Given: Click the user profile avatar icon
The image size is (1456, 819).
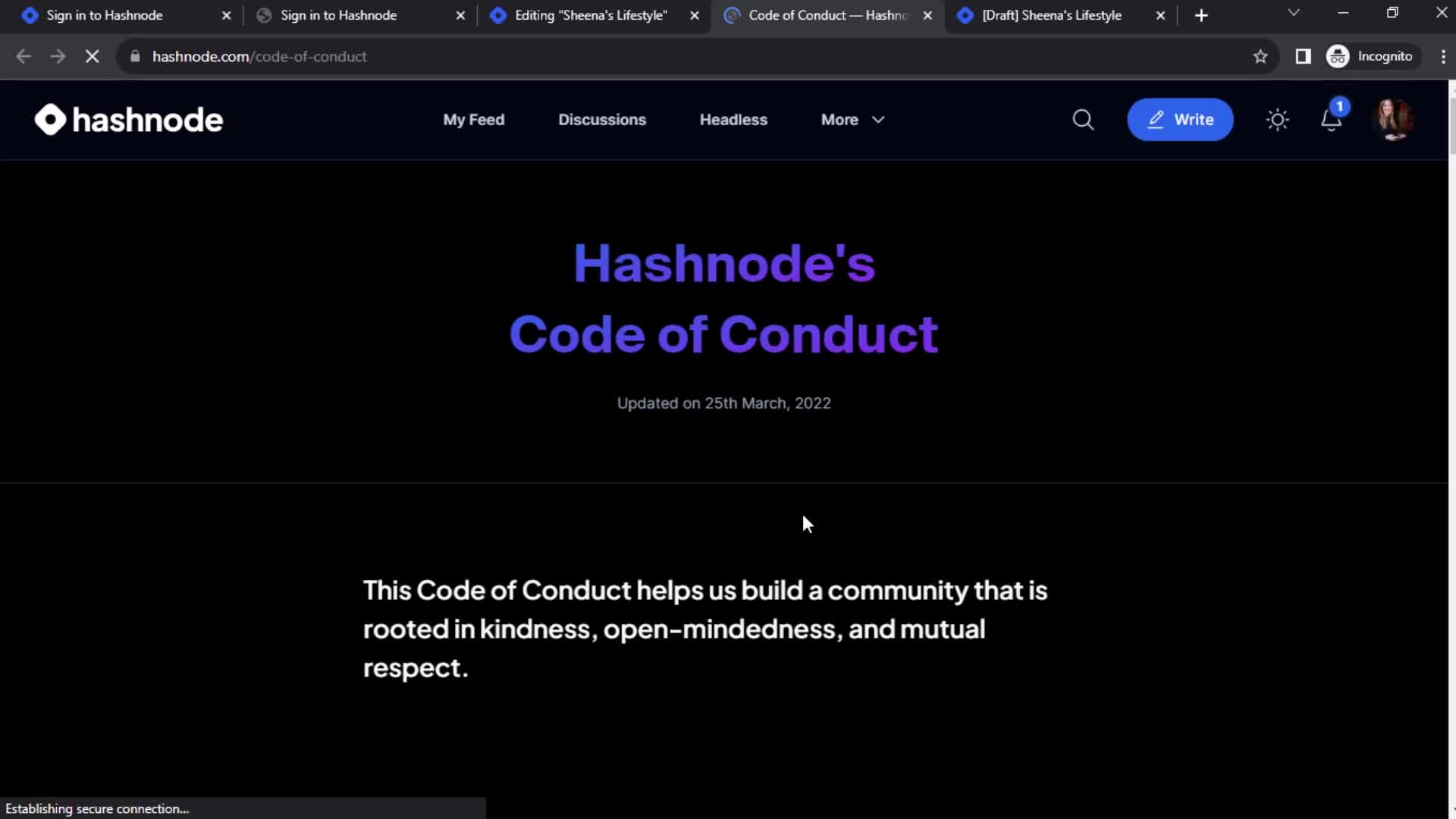Looking at the screenshot, I should pos(1393,119).
